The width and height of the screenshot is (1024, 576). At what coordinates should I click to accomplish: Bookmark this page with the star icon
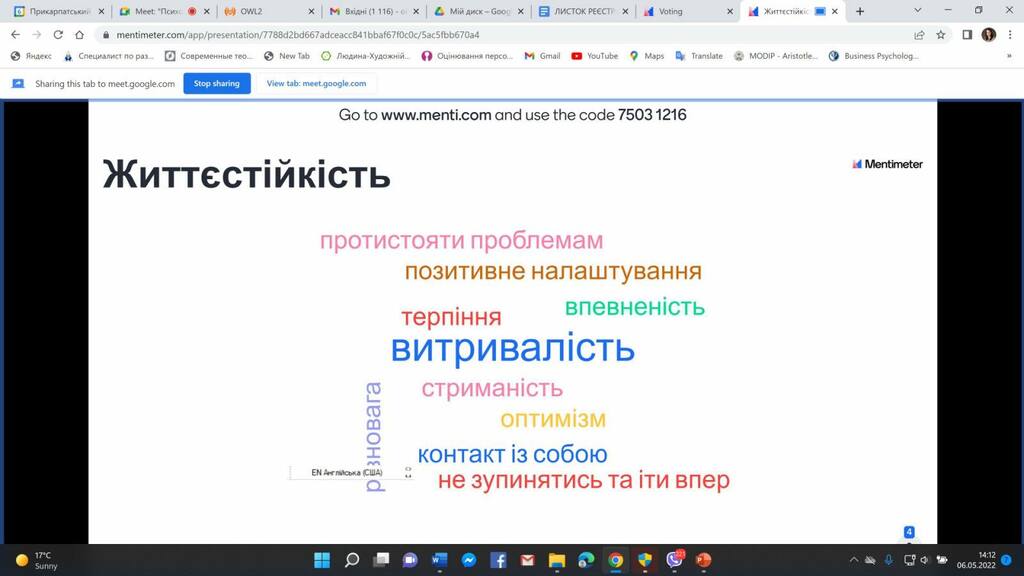click(x=941, y=34)
